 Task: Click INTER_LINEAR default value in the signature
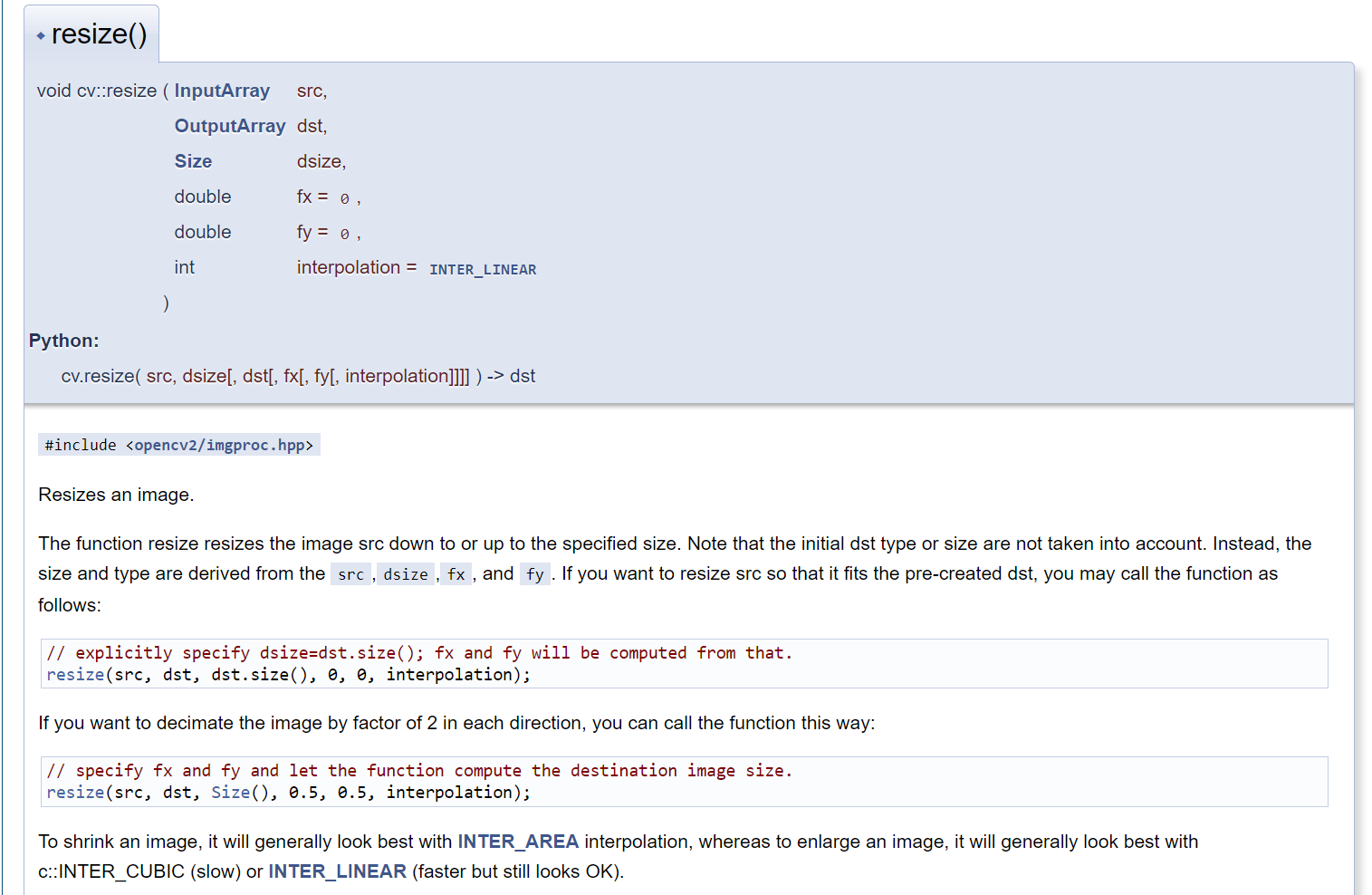tap(483, 269)
